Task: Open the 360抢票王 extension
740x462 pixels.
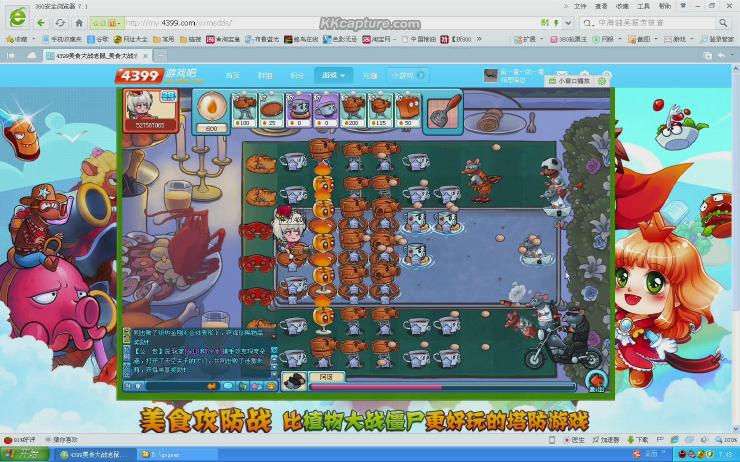Action: point(569,39)
